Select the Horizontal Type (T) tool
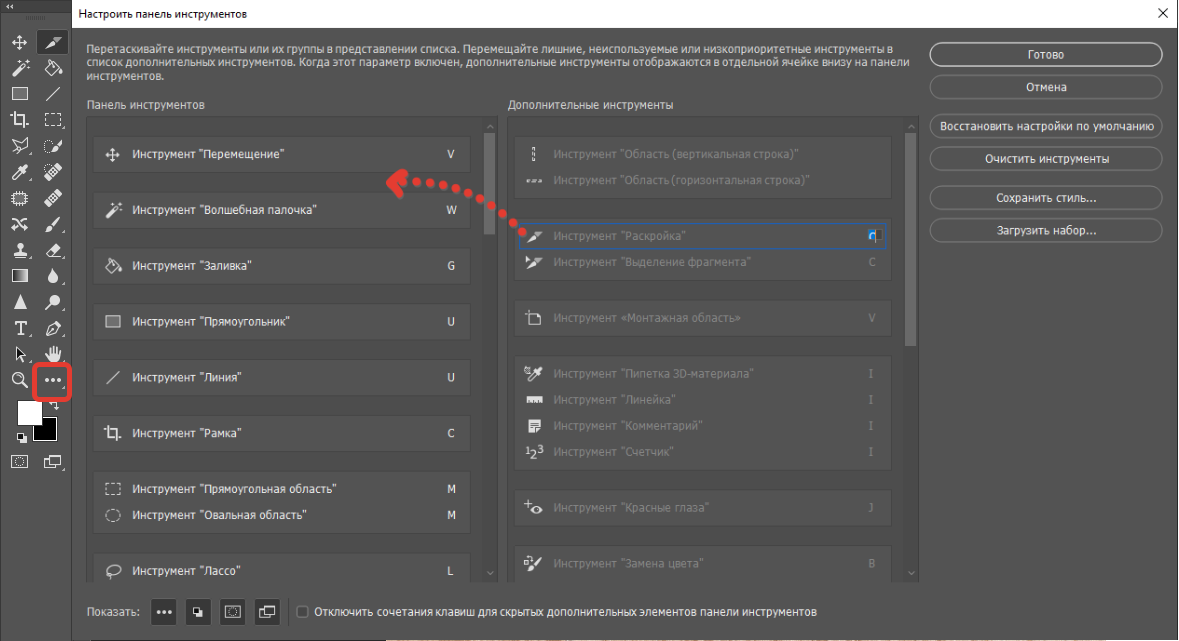Screen dimensions: 1179x641 (19, 328)
